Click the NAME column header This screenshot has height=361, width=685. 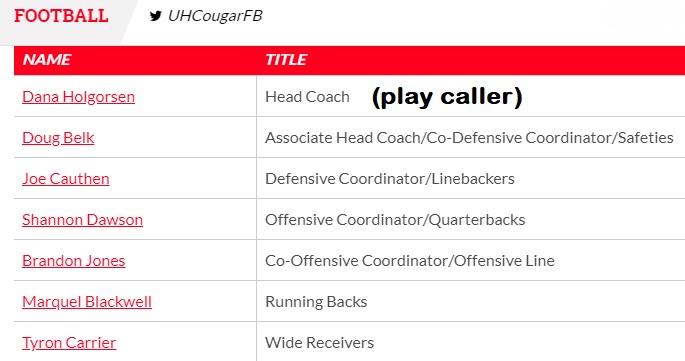pos(47,59)
